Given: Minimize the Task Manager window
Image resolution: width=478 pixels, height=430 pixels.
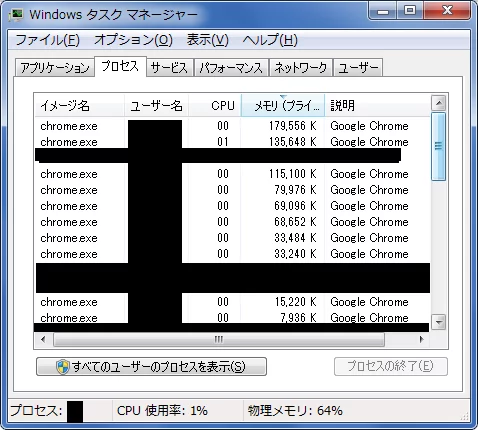Looking at the screenshot, I should (x=383, y=11).
